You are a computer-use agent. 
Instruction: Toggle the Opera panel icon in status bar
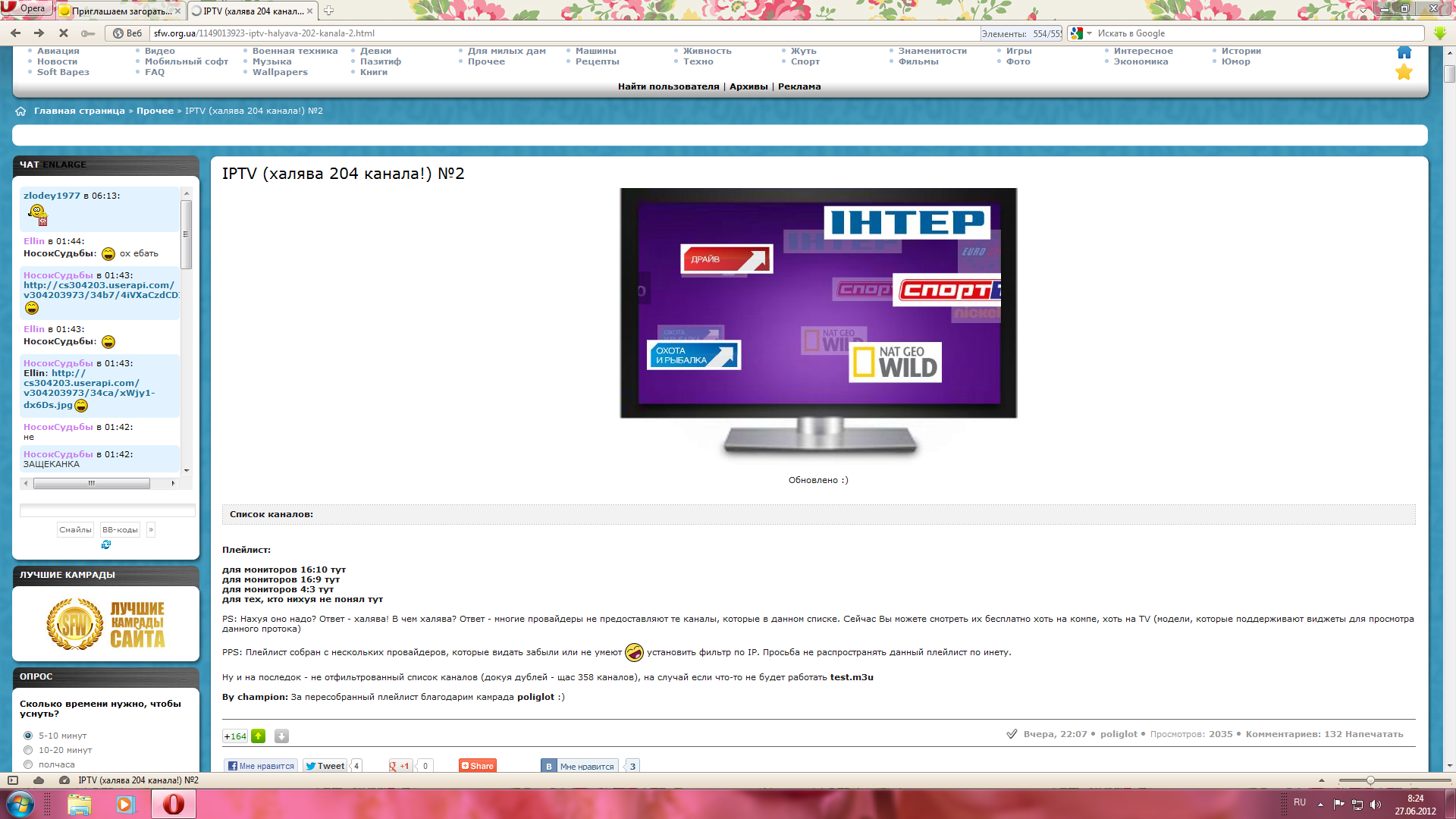[x=12, y=780]
